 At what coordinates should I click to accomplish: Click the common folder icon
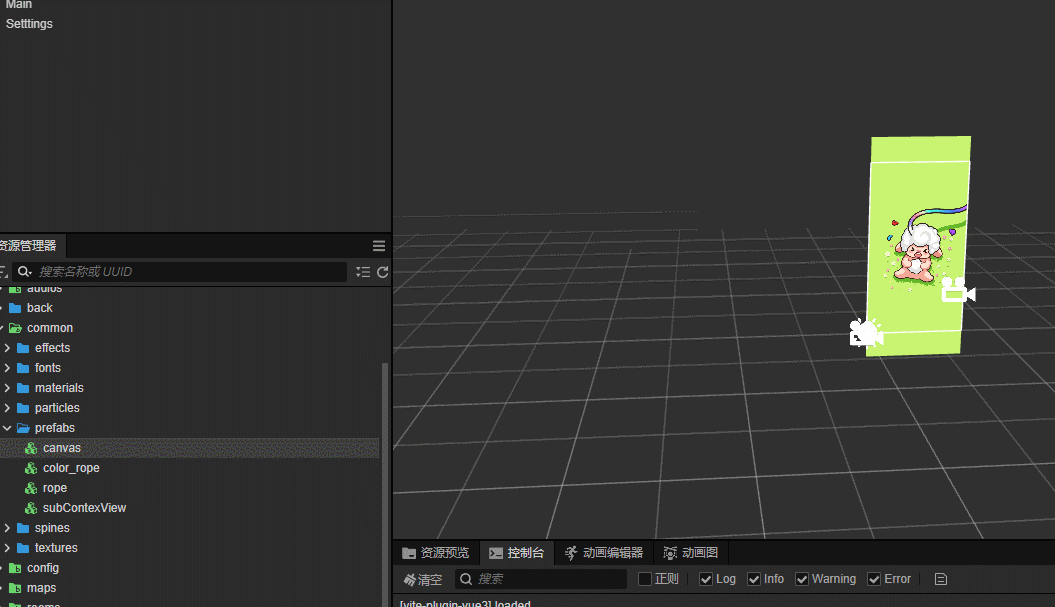15,328
